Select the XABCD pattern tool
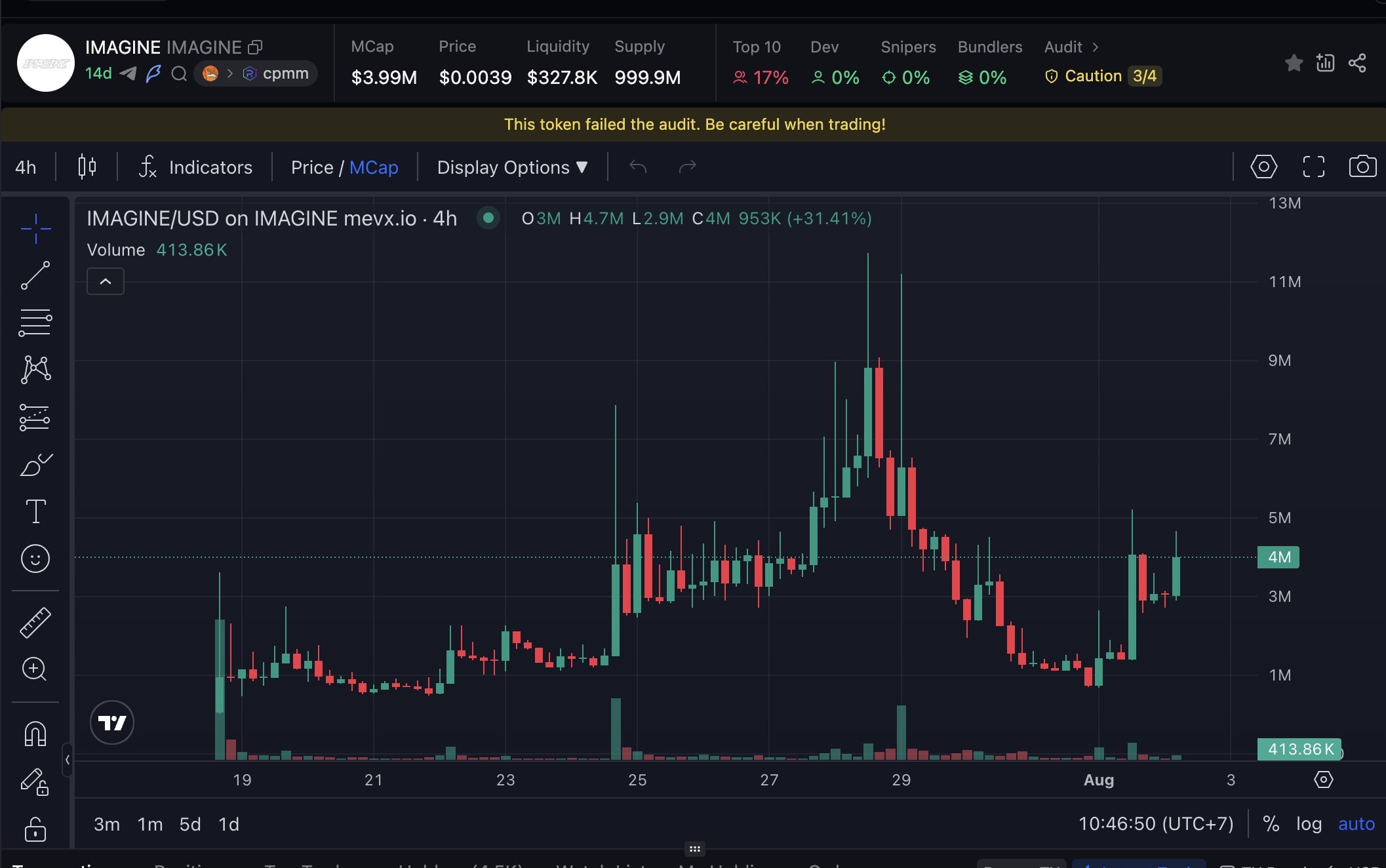The width and height of the screenshot is (1386, 868). (35, 370)
